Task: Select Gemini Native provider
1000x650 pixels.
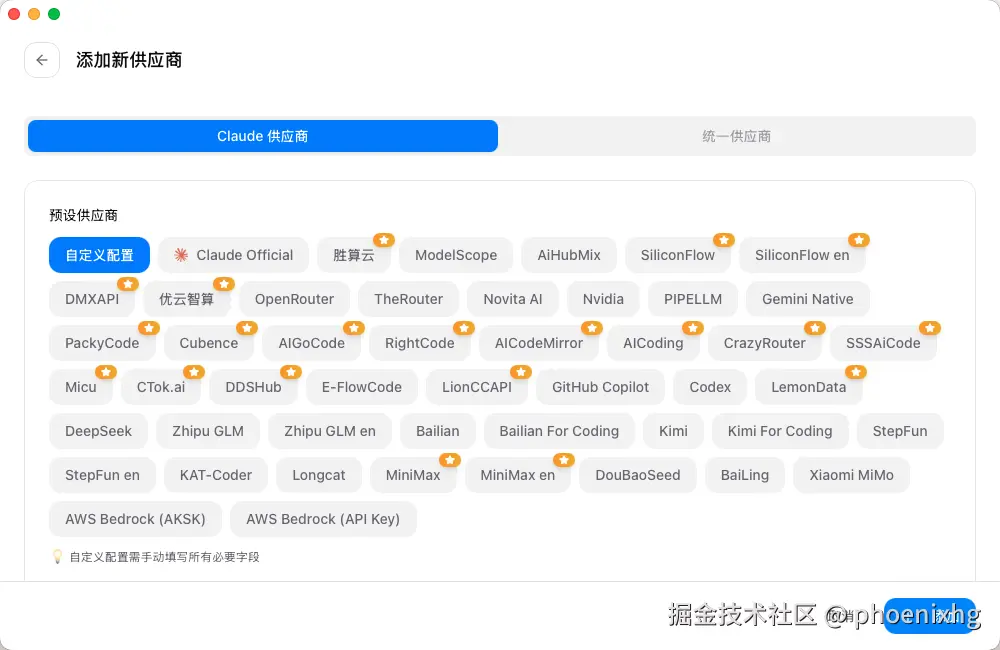Action: pyautogui.click(x=807, y=299)
